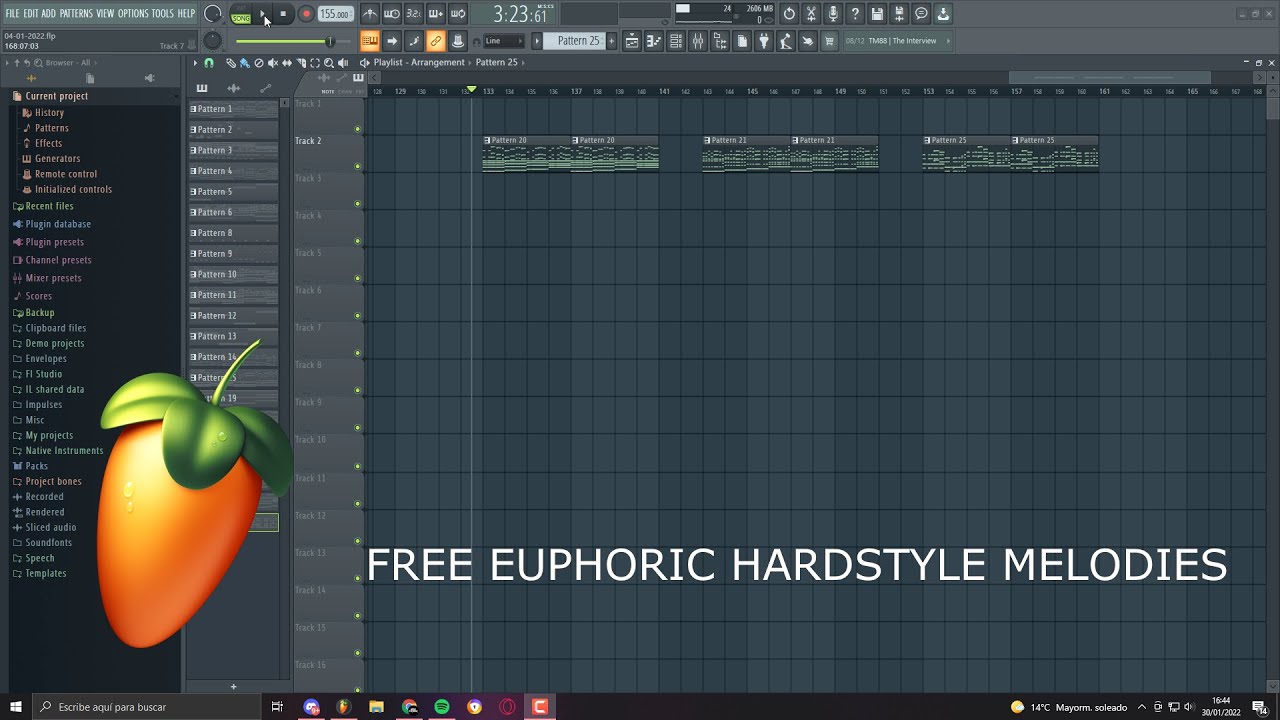Toggle auto-scrolling arrow icon

coord(392,41)
